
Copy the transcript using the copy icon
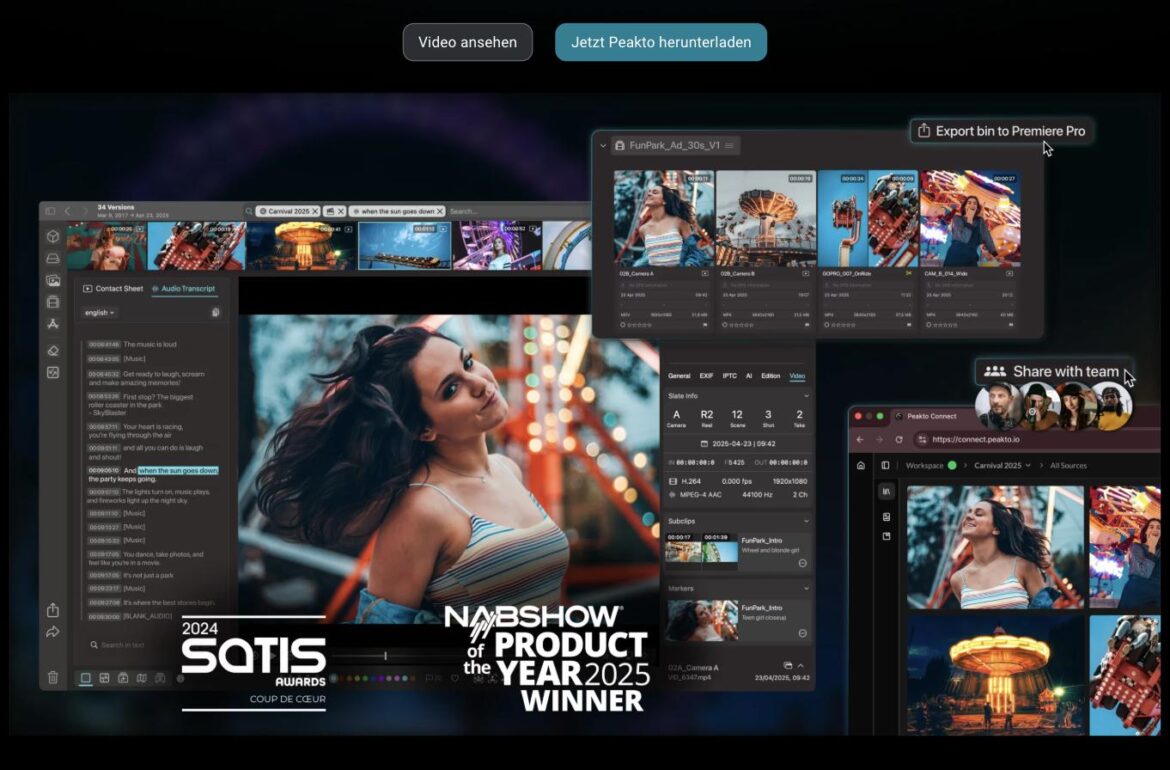click(x=216, y=313)
